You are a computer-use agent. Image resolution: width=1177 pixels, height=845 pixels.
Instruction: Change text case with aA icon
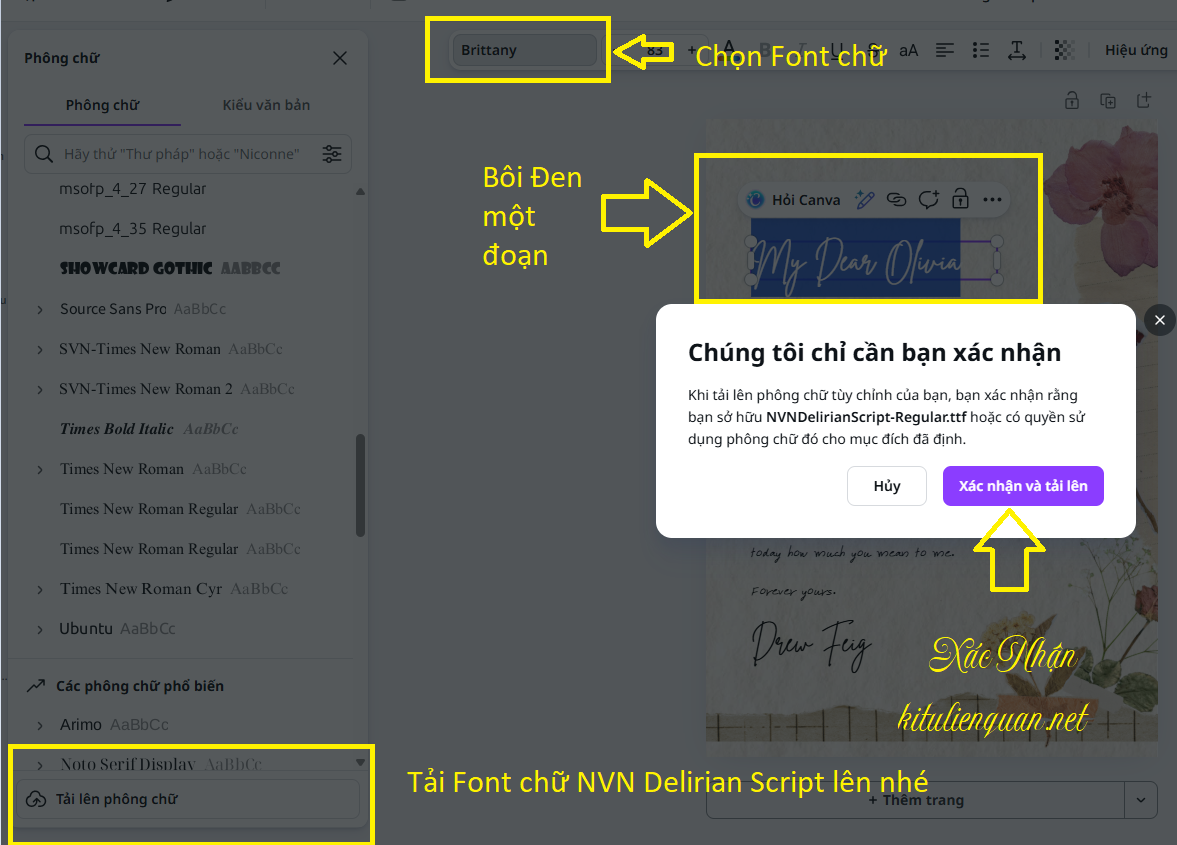(908, 50)
